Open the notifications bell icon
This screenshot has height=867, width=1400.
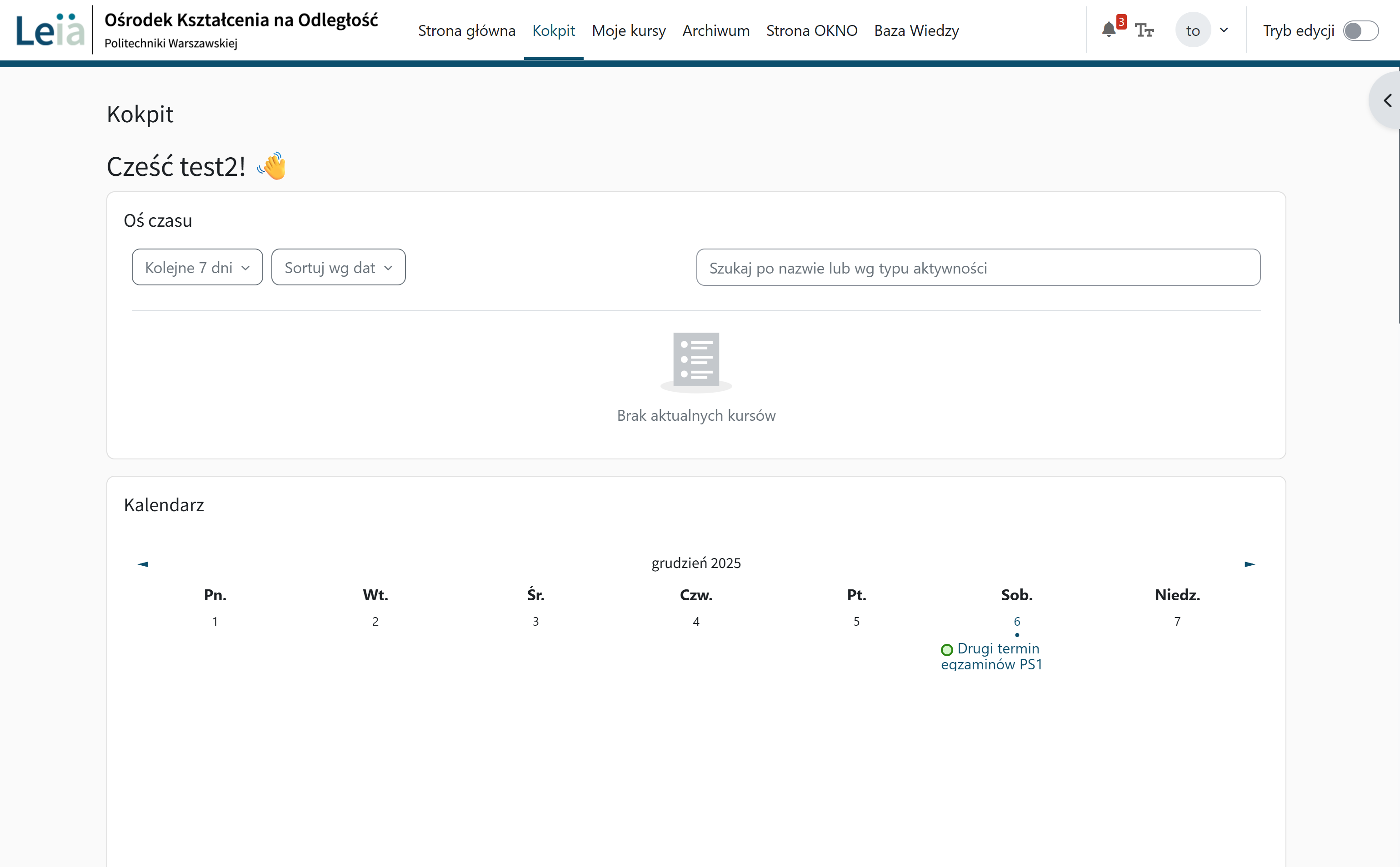tap(1109, 30)
